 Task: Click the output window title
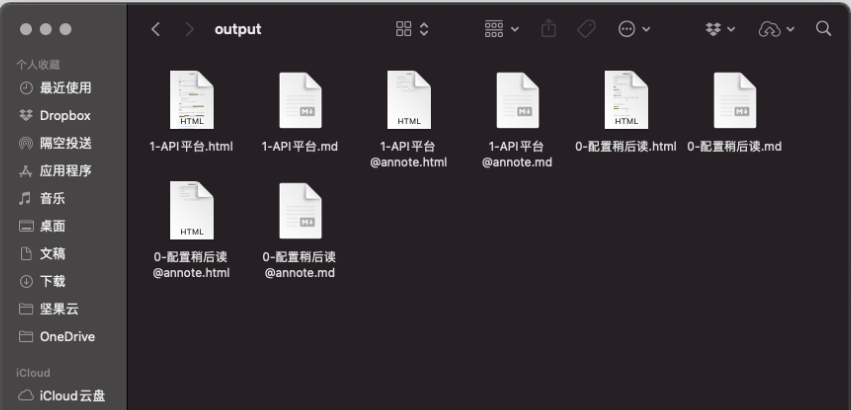pos(238,29)
